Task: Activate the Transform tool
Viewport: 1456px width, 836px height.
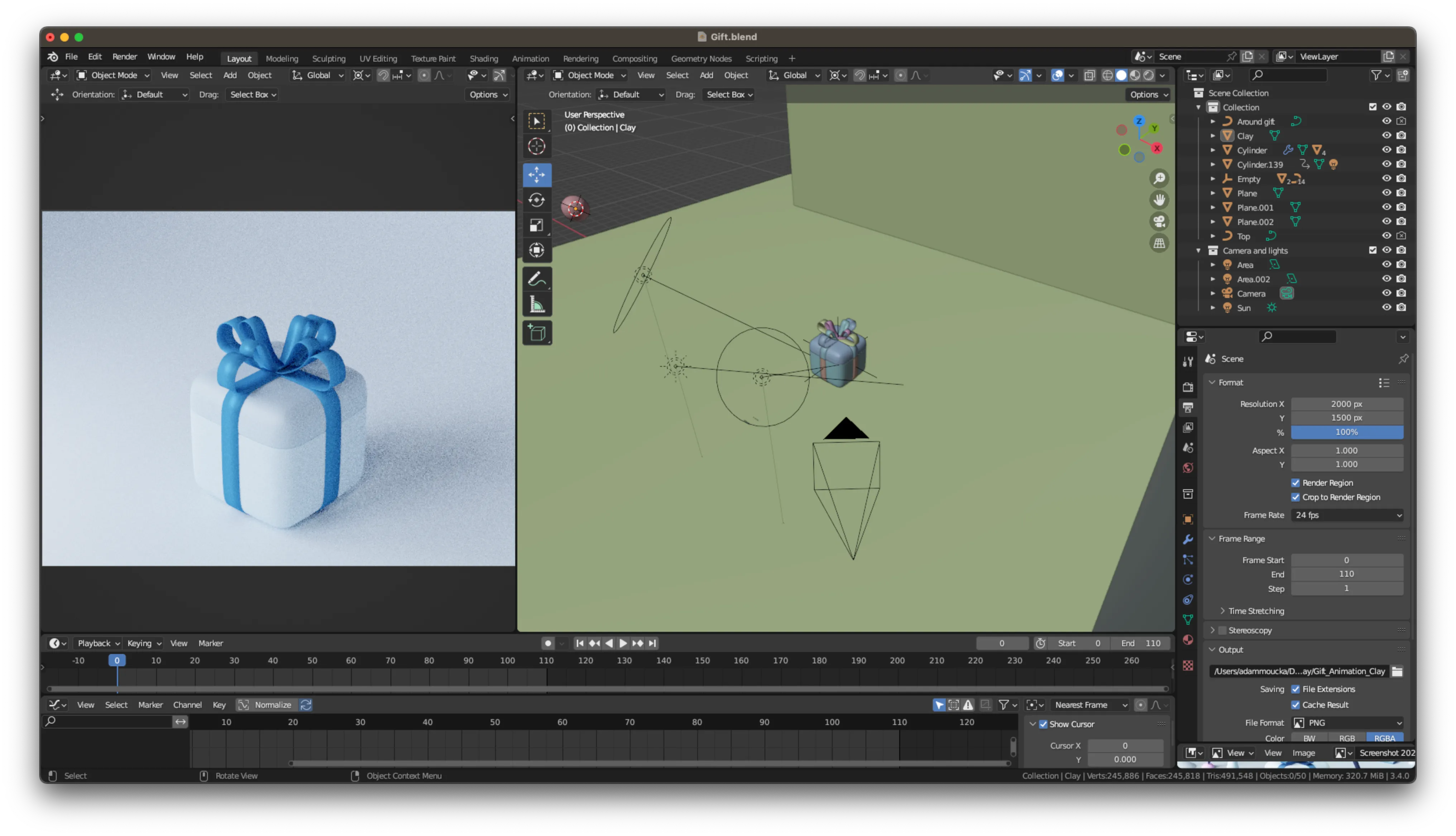Action: pos(537,250)
